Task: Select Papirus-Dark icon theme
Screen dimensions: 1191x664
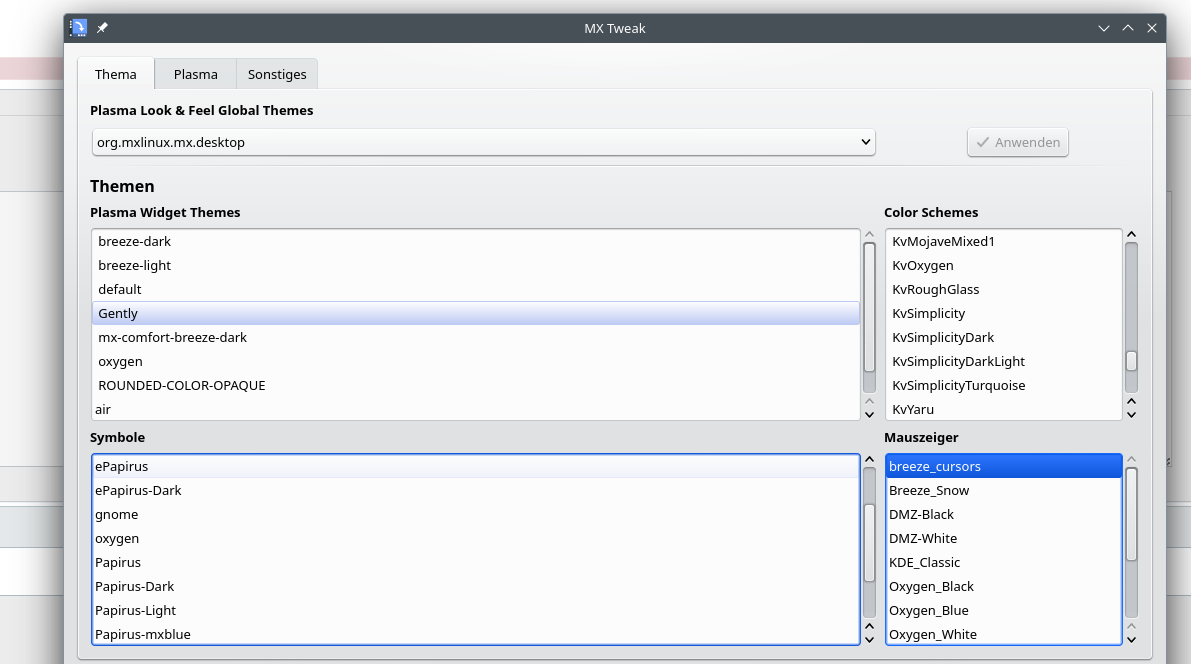Action: (x=475, y=587)
